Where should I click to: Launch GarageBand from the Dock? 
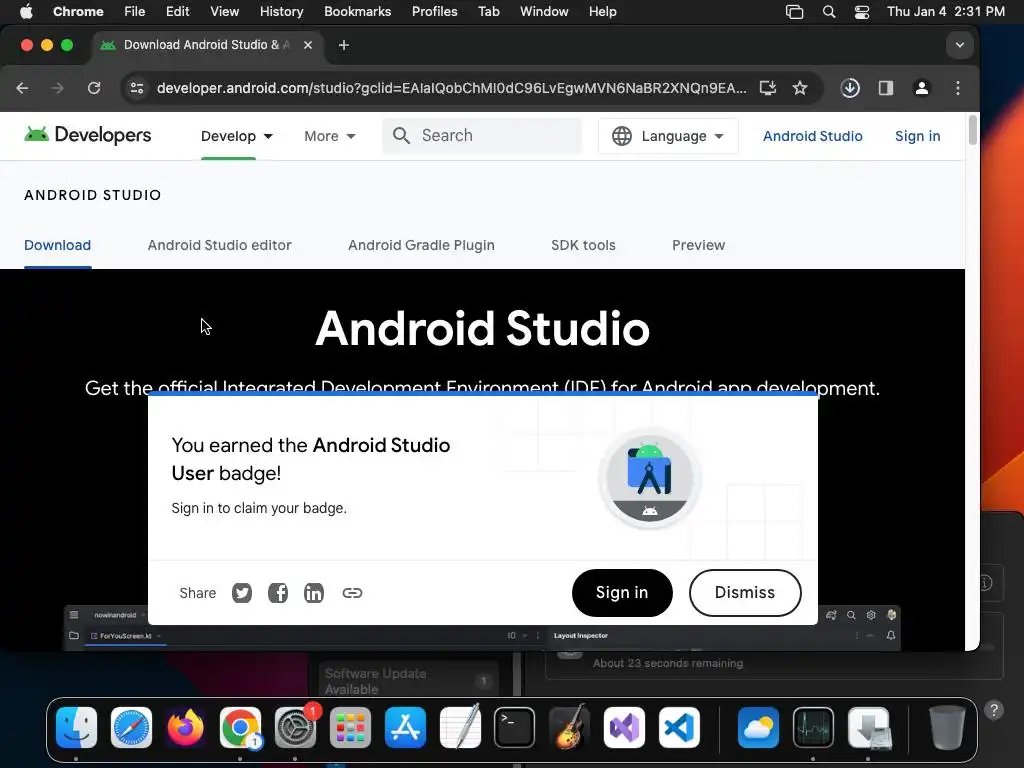(x=569, y=727)
